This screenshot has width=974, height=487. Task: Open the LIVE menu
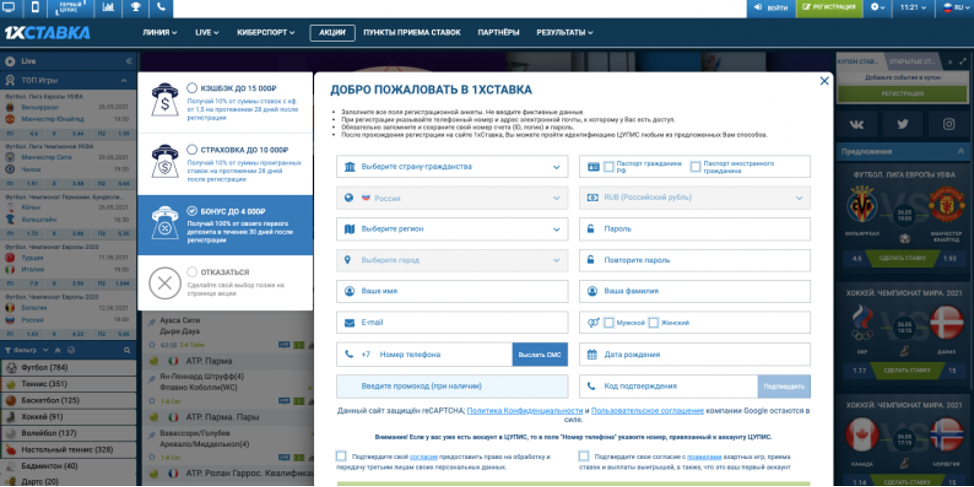pyautogui.click(x=207, y=33)
